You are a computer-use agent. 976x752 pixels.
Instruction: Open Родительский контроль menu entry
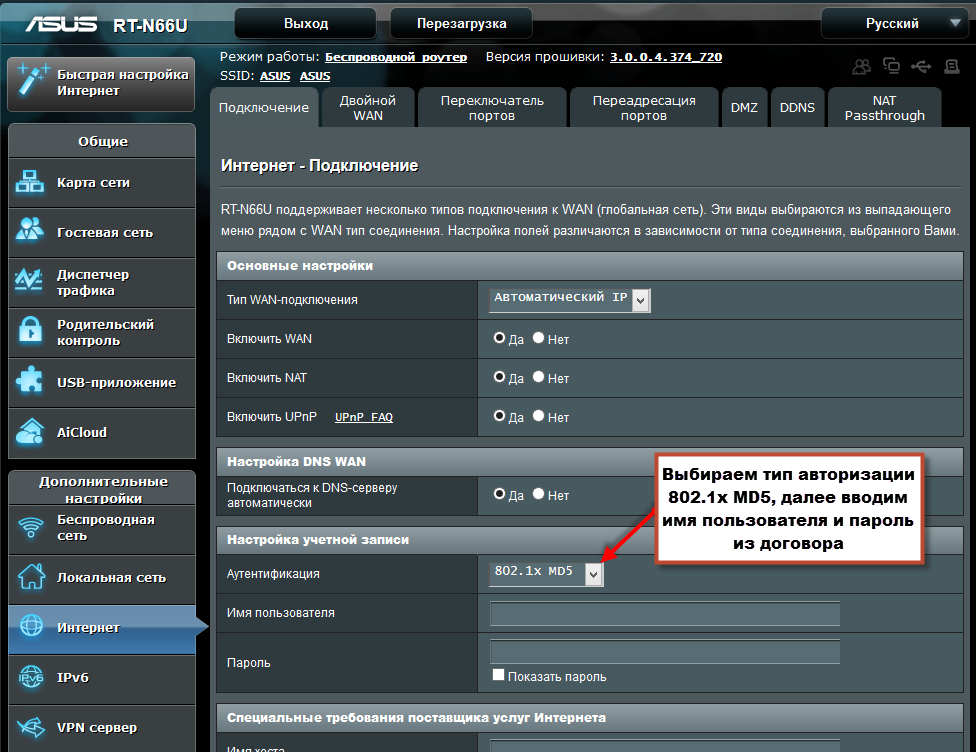pyautogui.click(x=102, y=332)
